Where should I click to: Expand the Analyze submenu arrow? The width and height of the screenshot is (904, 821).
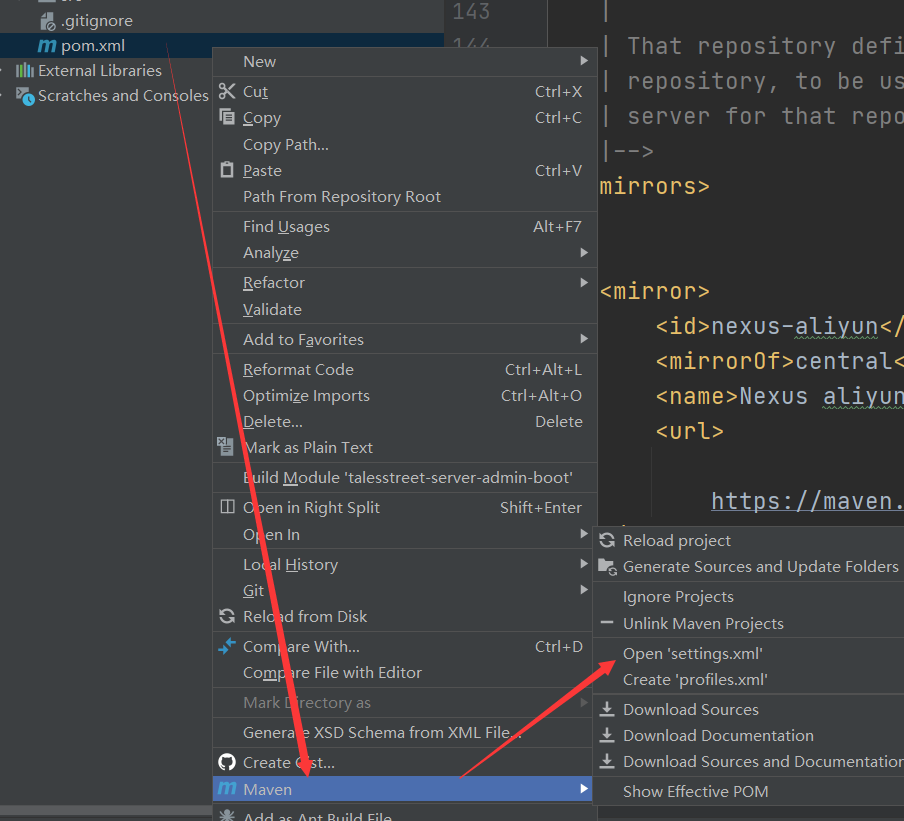[584, 253]
